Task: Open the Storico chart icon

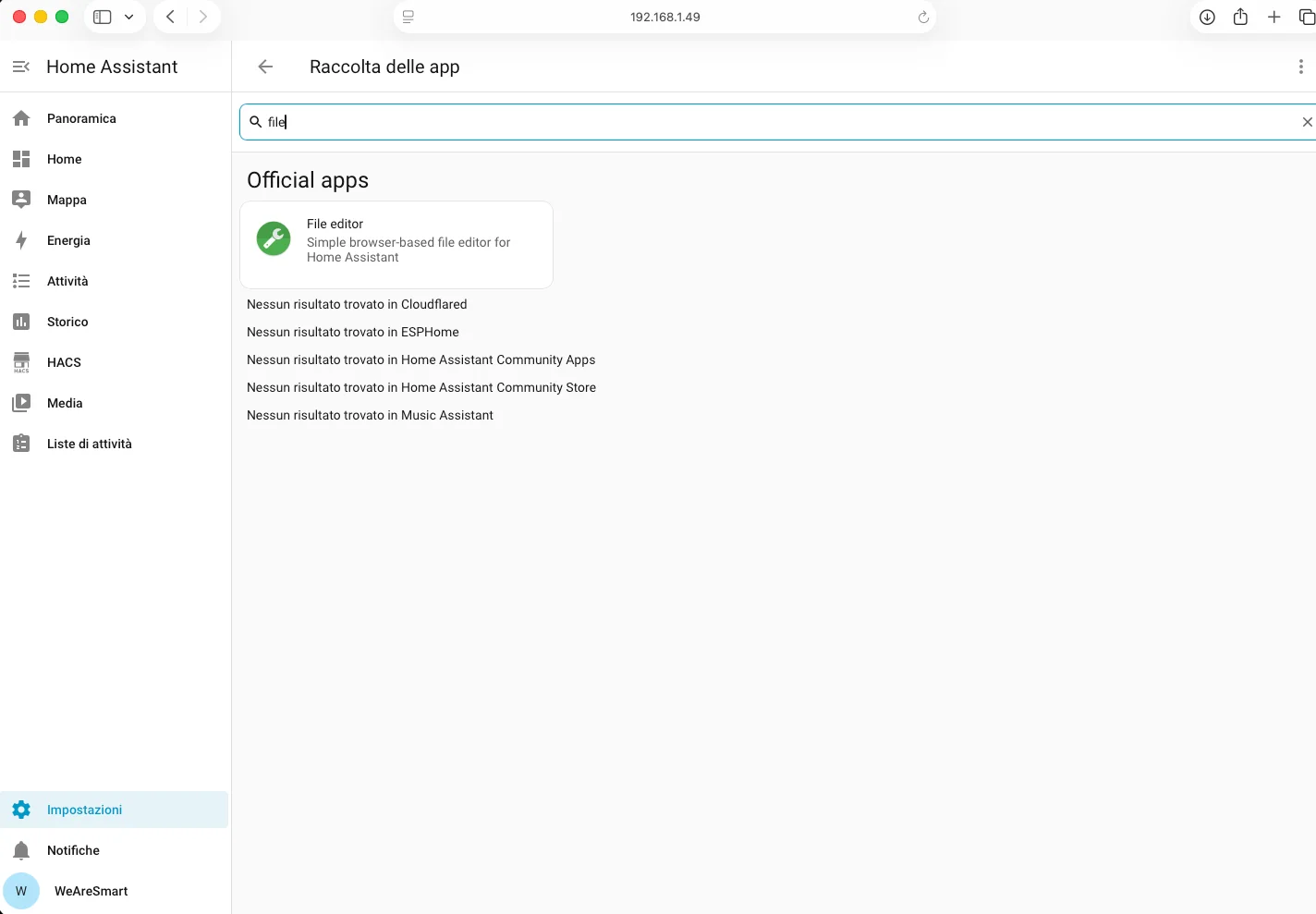Action: click(21, 322)
